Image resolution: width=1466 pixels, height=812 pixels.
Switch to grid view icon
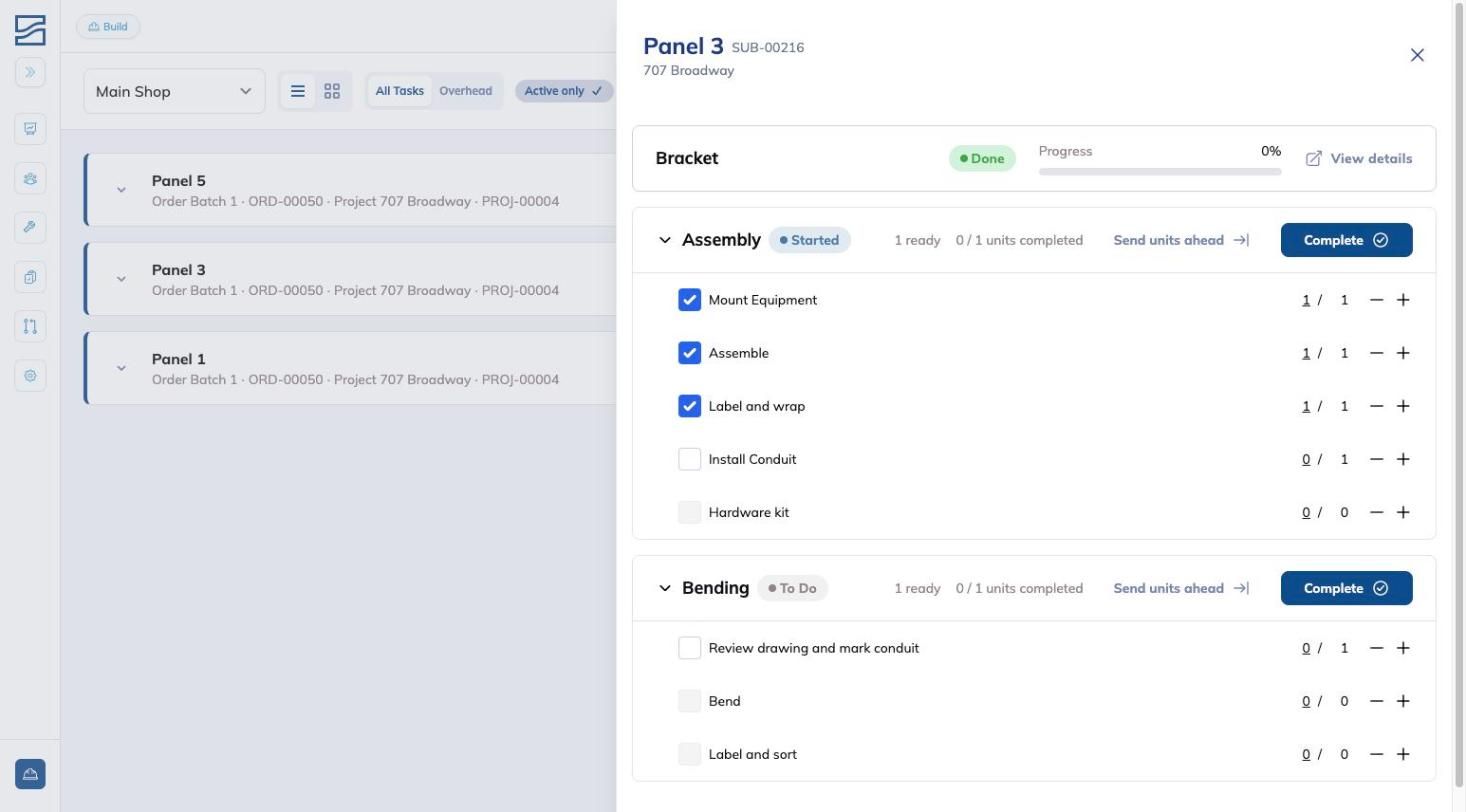pos(332,91)
